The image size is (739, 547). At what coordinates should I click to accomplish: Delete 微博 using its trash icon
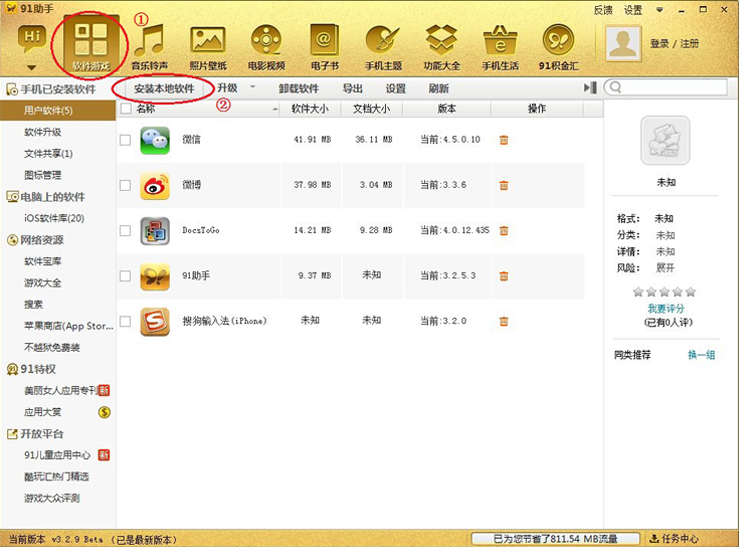click(x=504, y=185)
